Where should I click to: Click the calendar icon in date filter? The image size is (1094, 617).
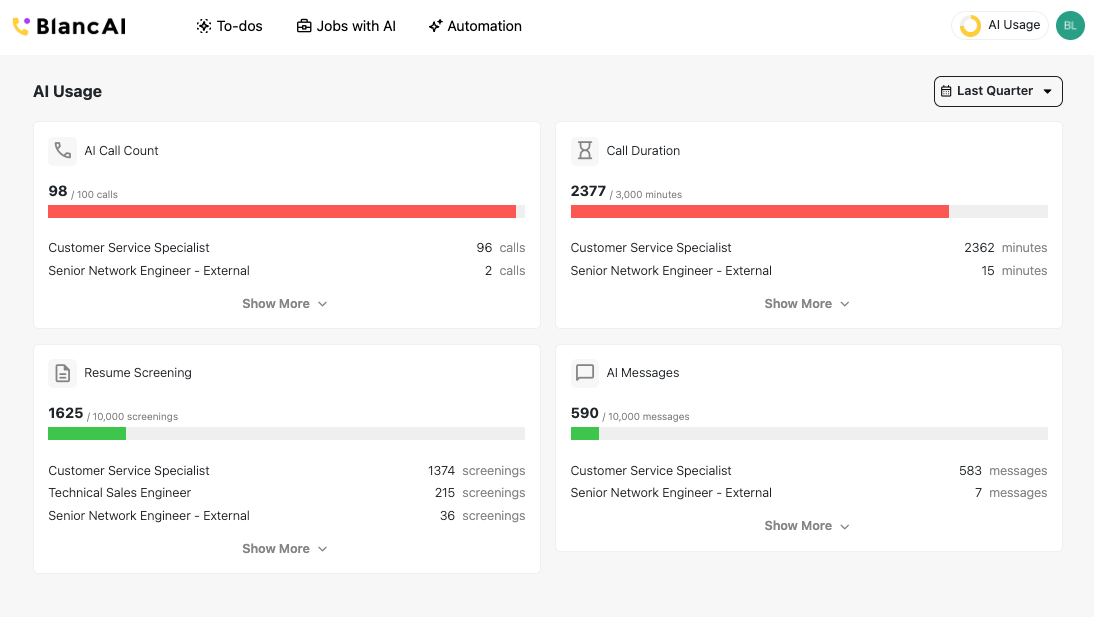click(946, 91)
